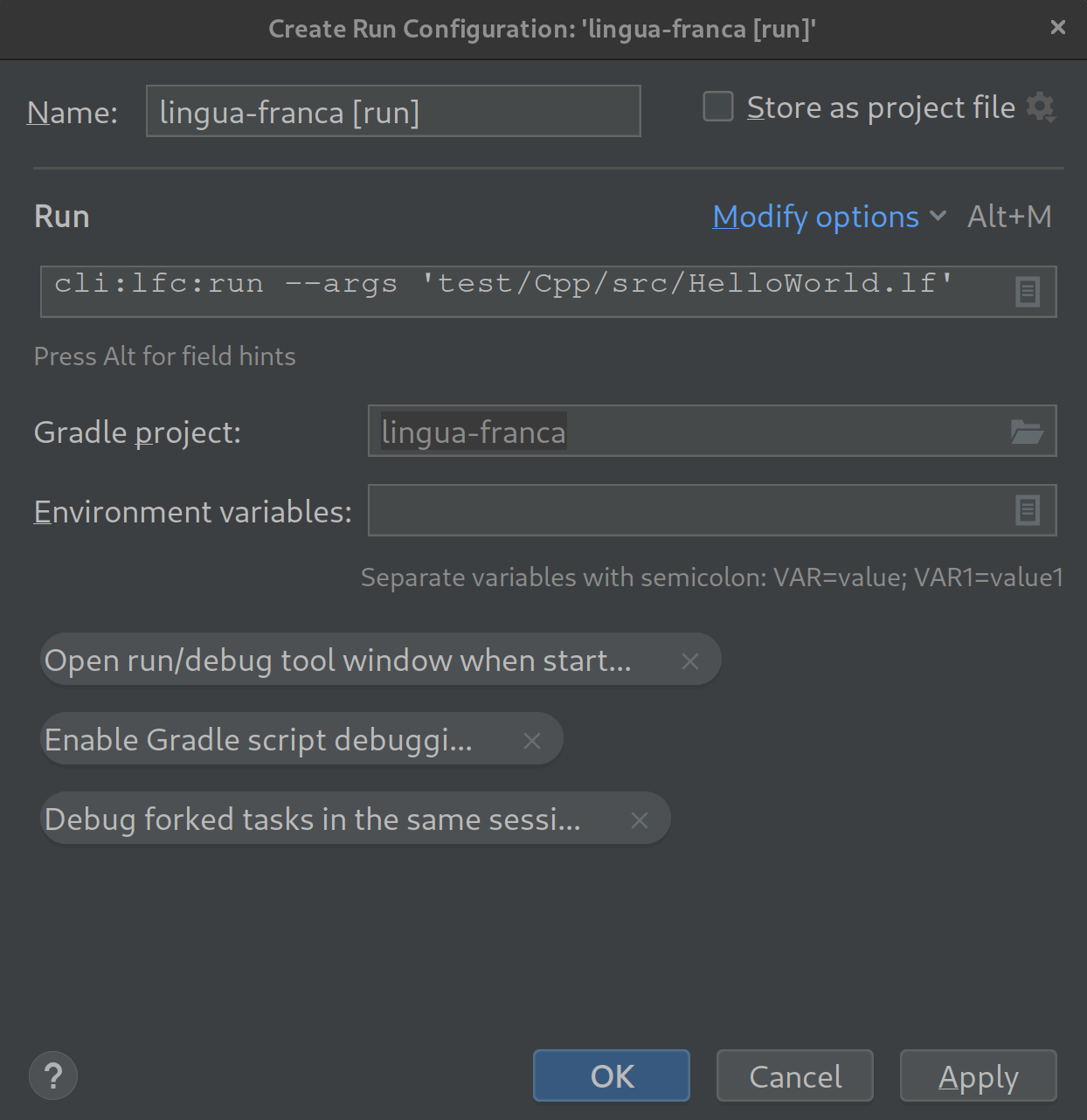Remove the 'Enable Gradle script debugging' chip

(x=532, y=741)
